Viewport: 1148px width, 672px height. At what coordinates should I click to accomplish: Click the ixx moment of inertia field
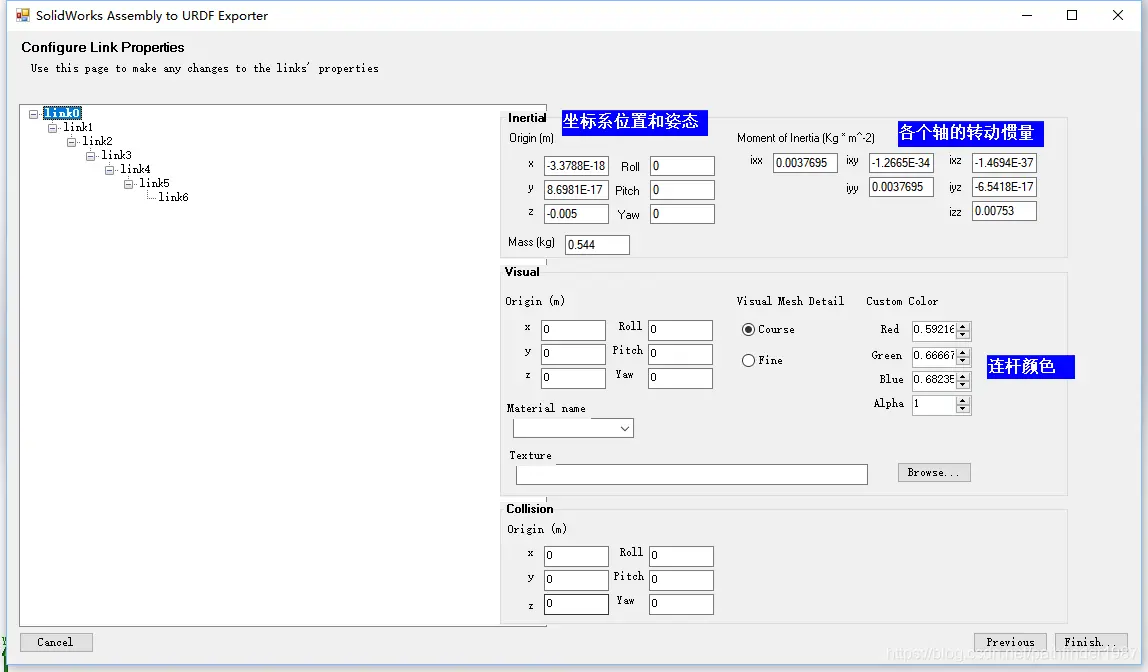804,163
